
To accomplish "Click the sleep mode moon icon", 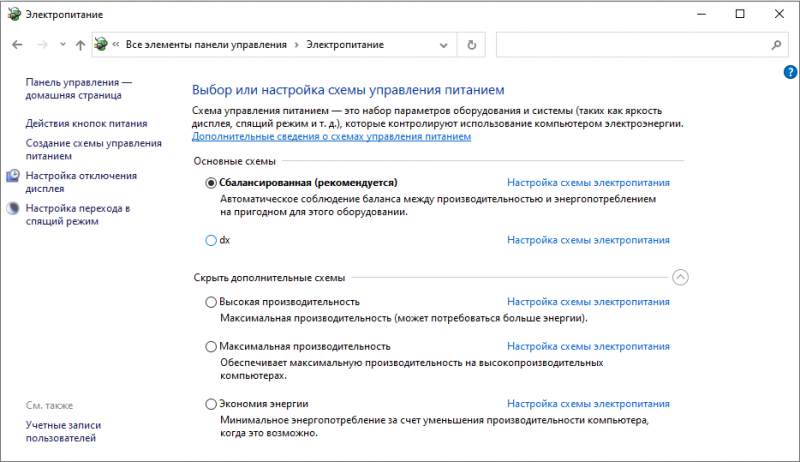I will (x=13, y=208).
